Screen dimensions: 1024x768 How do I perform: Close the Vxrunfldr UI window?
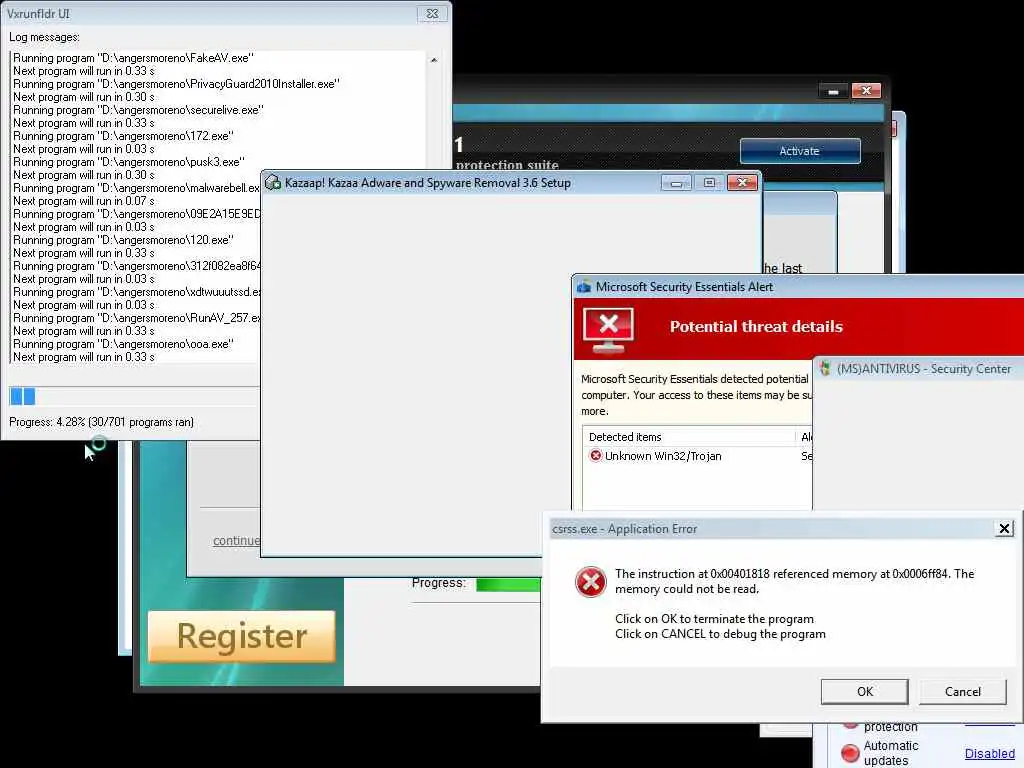point(432,14)
